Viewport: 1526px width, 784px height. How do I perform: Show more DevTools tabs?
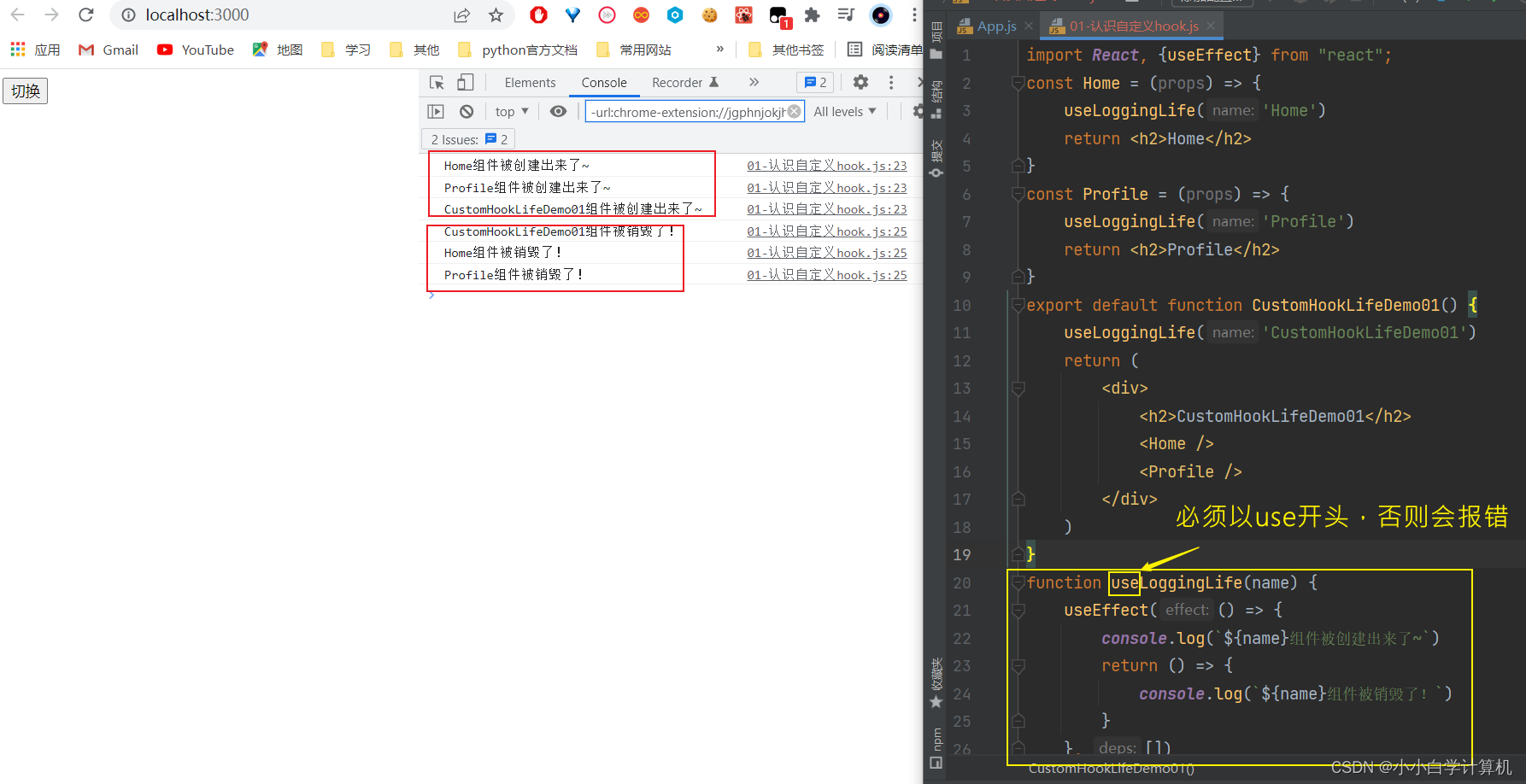click(x=754, y=82)
